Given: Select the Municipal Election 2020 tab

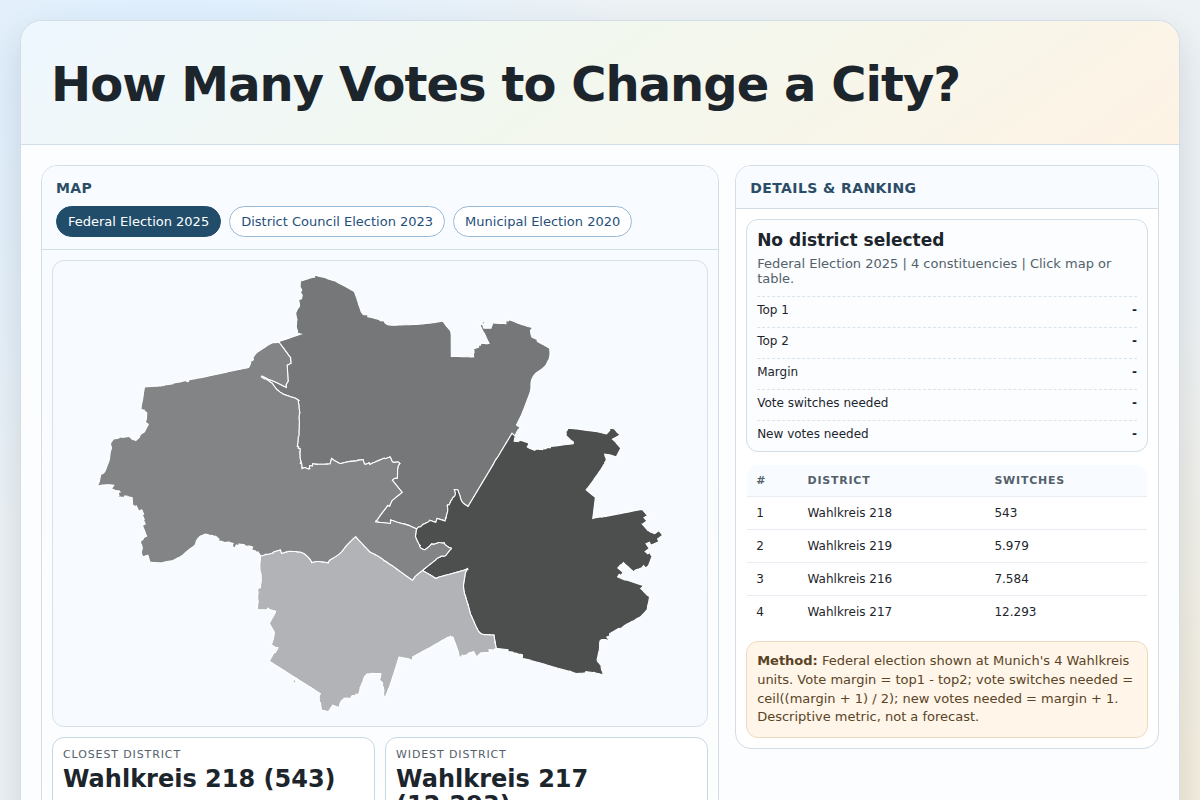Looking at the screenshot, I should tap(542, 221).
